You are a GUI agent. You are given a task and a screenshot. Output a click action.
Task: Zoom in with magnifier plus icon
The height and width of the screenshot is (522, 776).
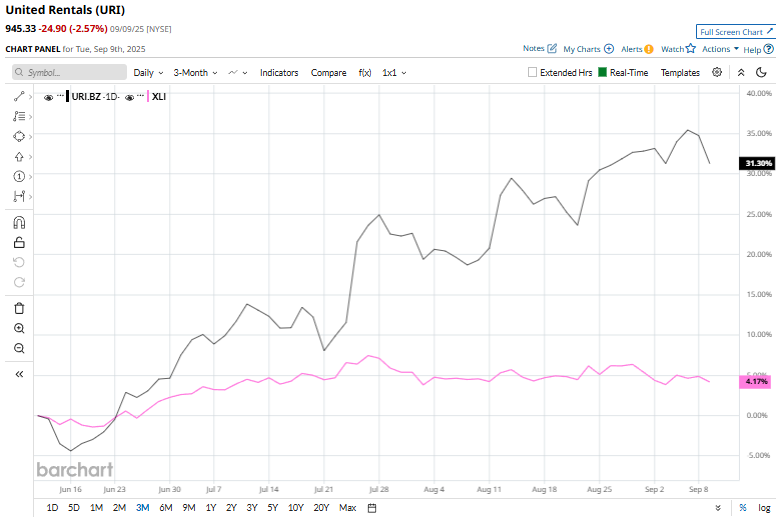[x=19, y=329]
